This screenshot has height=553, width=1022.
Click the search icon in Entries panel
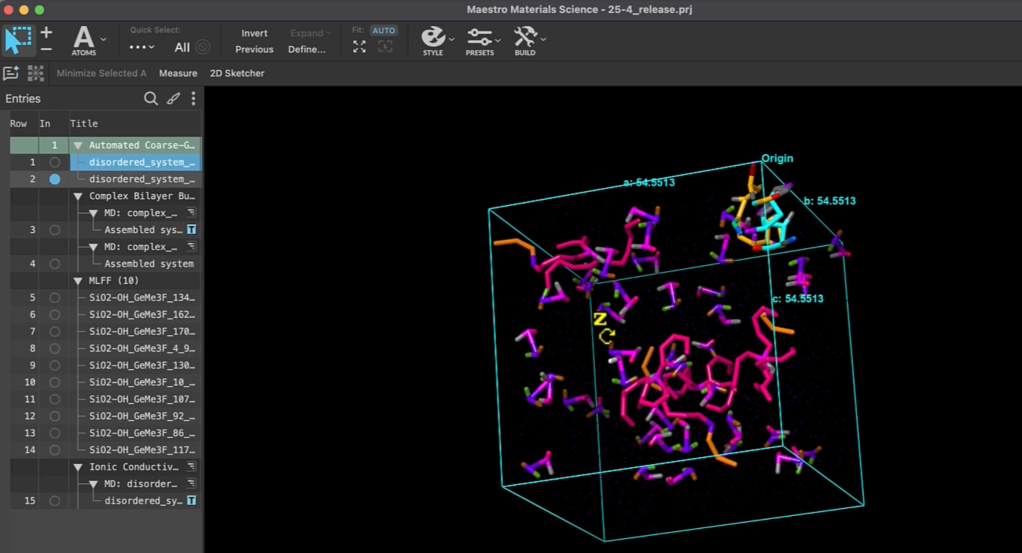pos(151,99)
